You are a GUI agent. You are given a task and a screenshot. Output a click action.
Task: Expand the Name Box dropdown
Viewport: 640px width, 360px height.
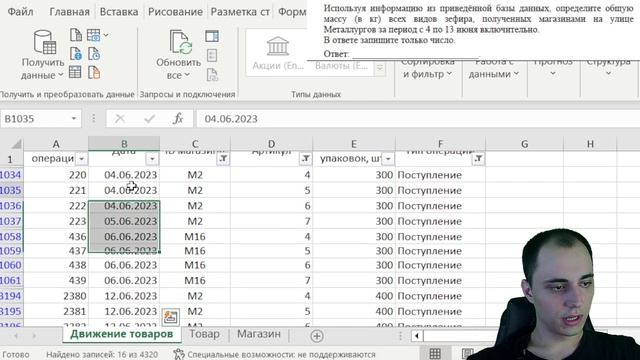click(x=74, y=119)
